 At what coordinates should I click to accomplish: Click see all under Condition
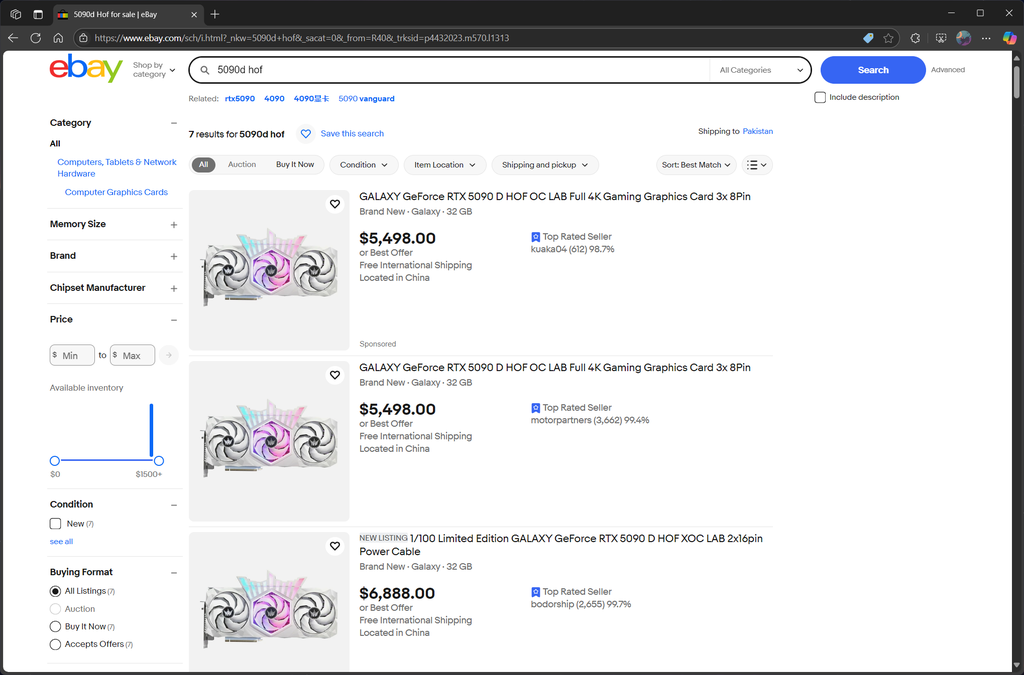(x=61, y=541)
